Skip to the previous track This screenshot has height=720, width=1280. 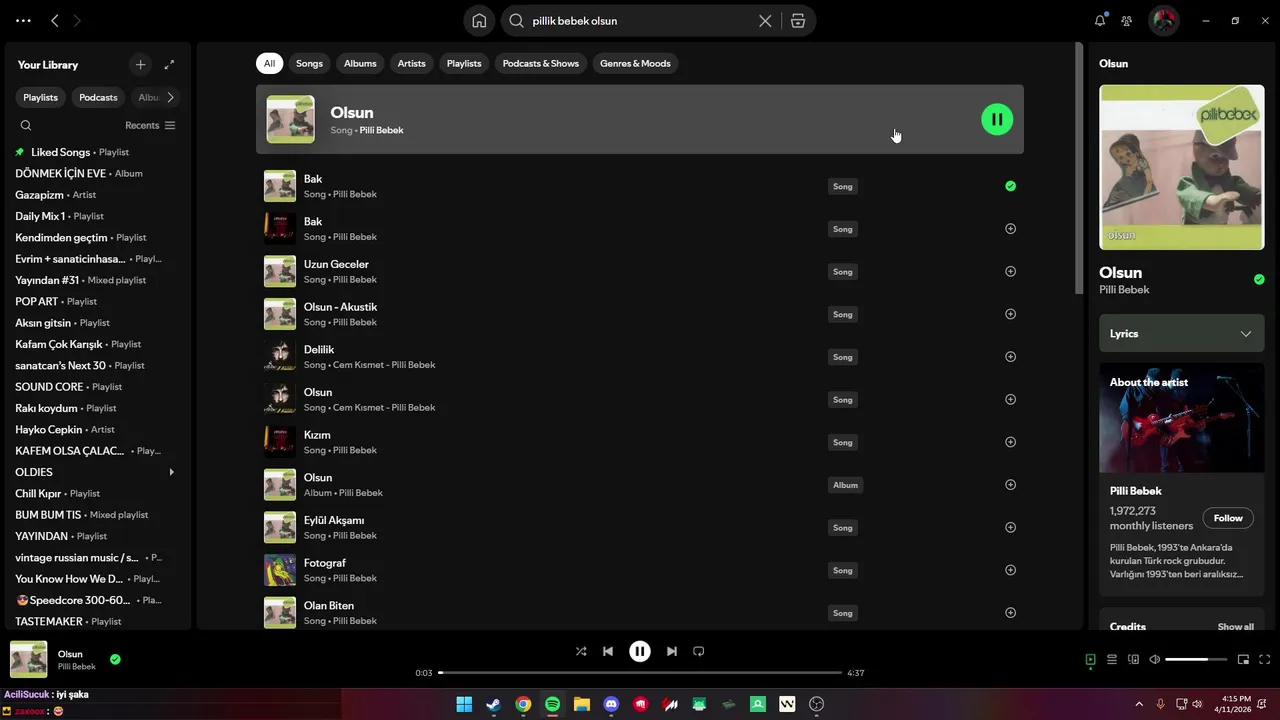tap(608, 651)
